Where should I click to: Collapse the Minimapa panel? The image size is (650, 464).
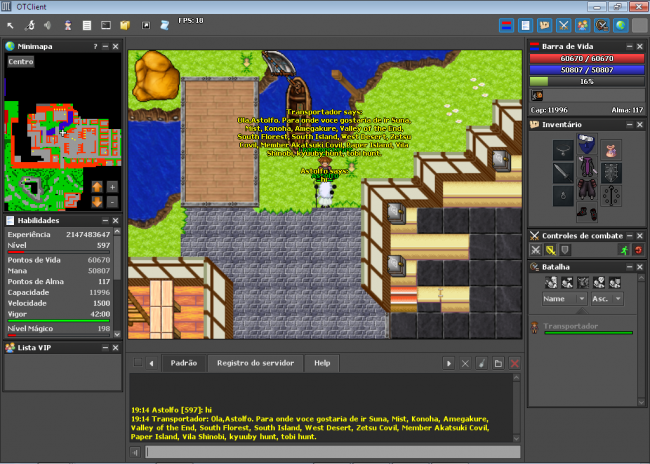click(x=105, y=46)
